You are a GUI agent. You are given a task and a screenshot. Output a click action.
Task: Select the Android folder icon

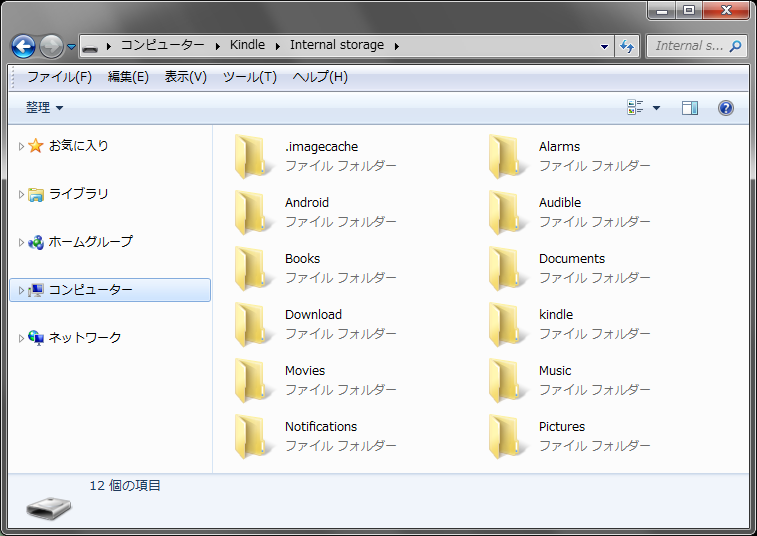click(249, 211)
